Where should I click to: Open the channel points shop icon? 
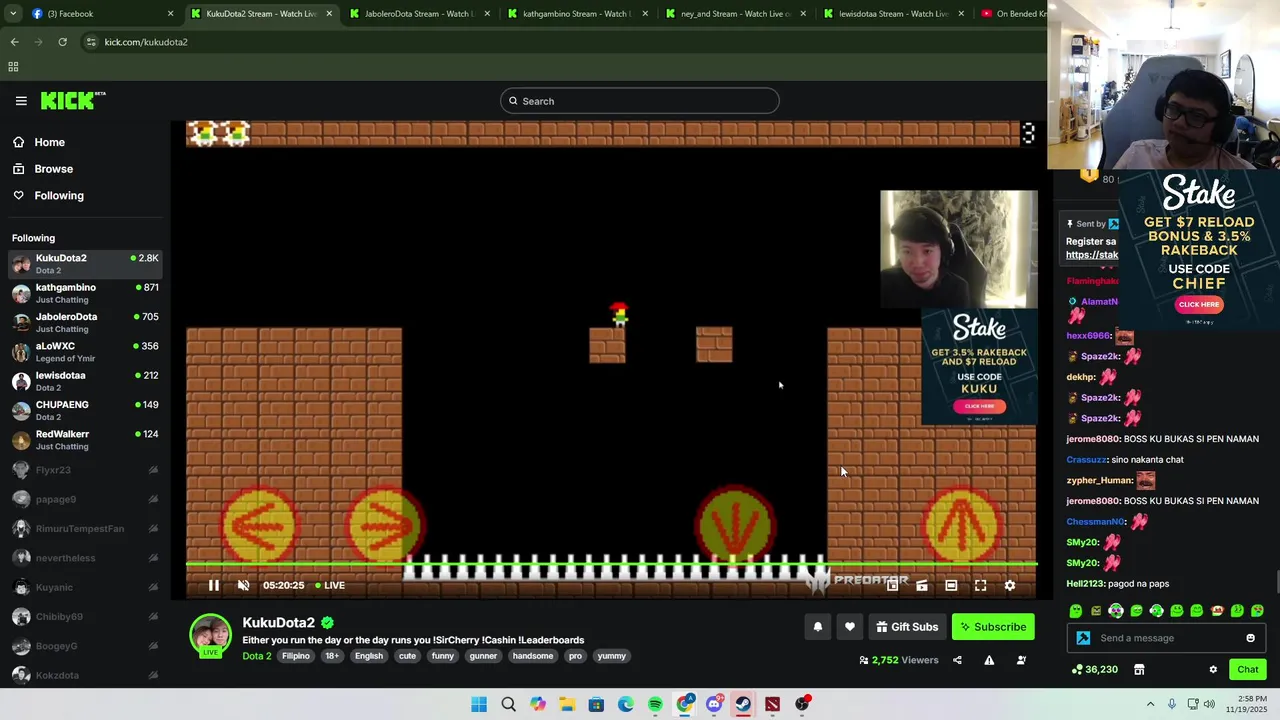click(1139, 669)
